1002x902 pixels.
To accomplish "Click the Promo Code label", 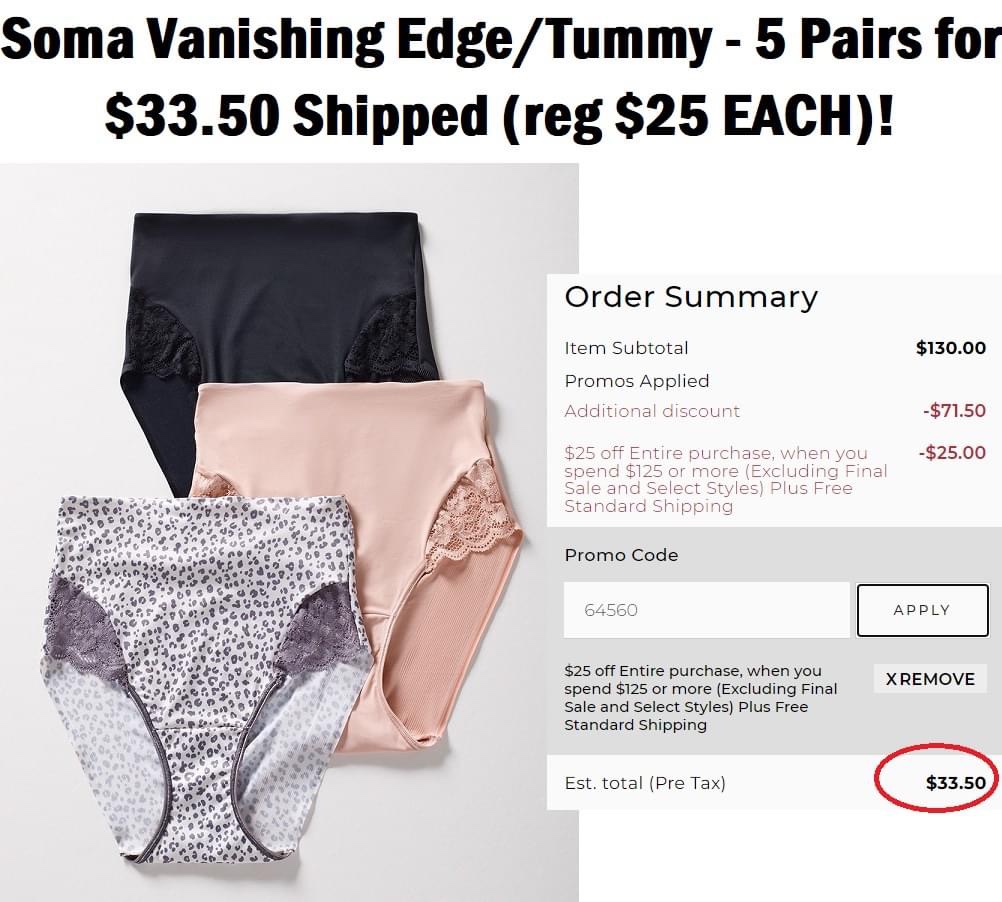I will pyautogui.click(x=621, y=555).
